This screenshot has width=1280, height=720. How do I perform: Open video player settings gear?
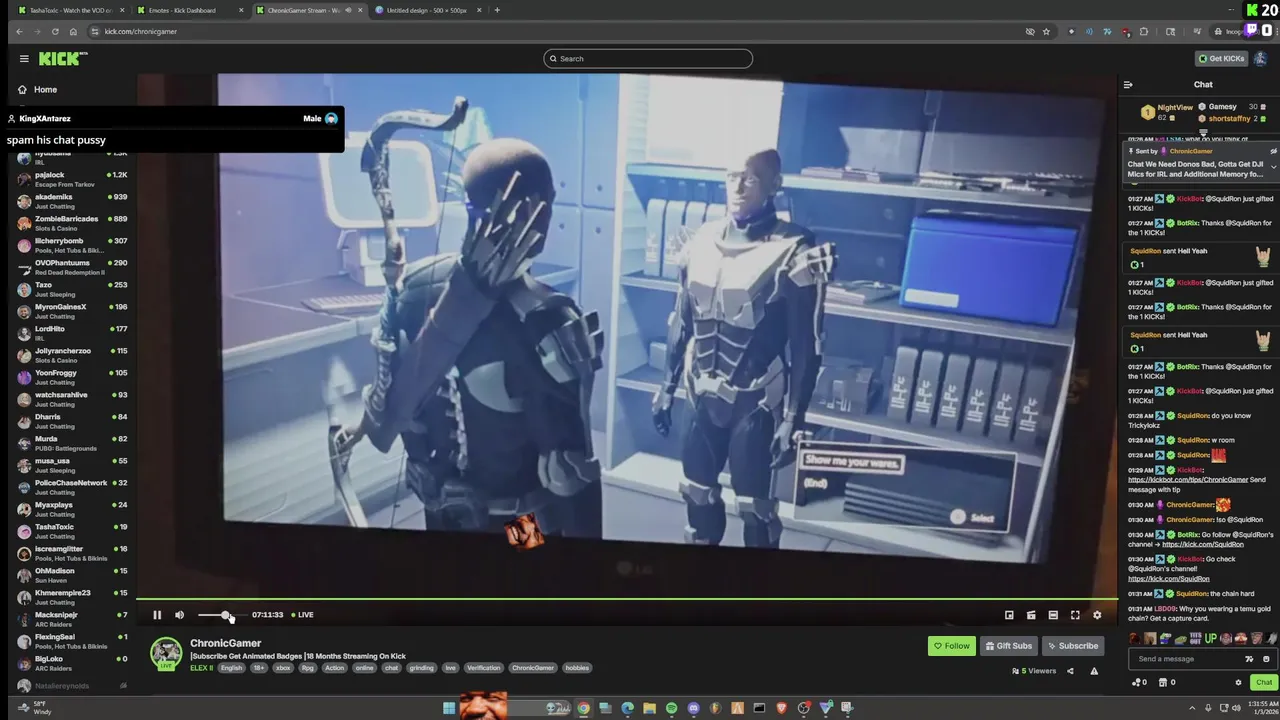[x=1097, y=615]
